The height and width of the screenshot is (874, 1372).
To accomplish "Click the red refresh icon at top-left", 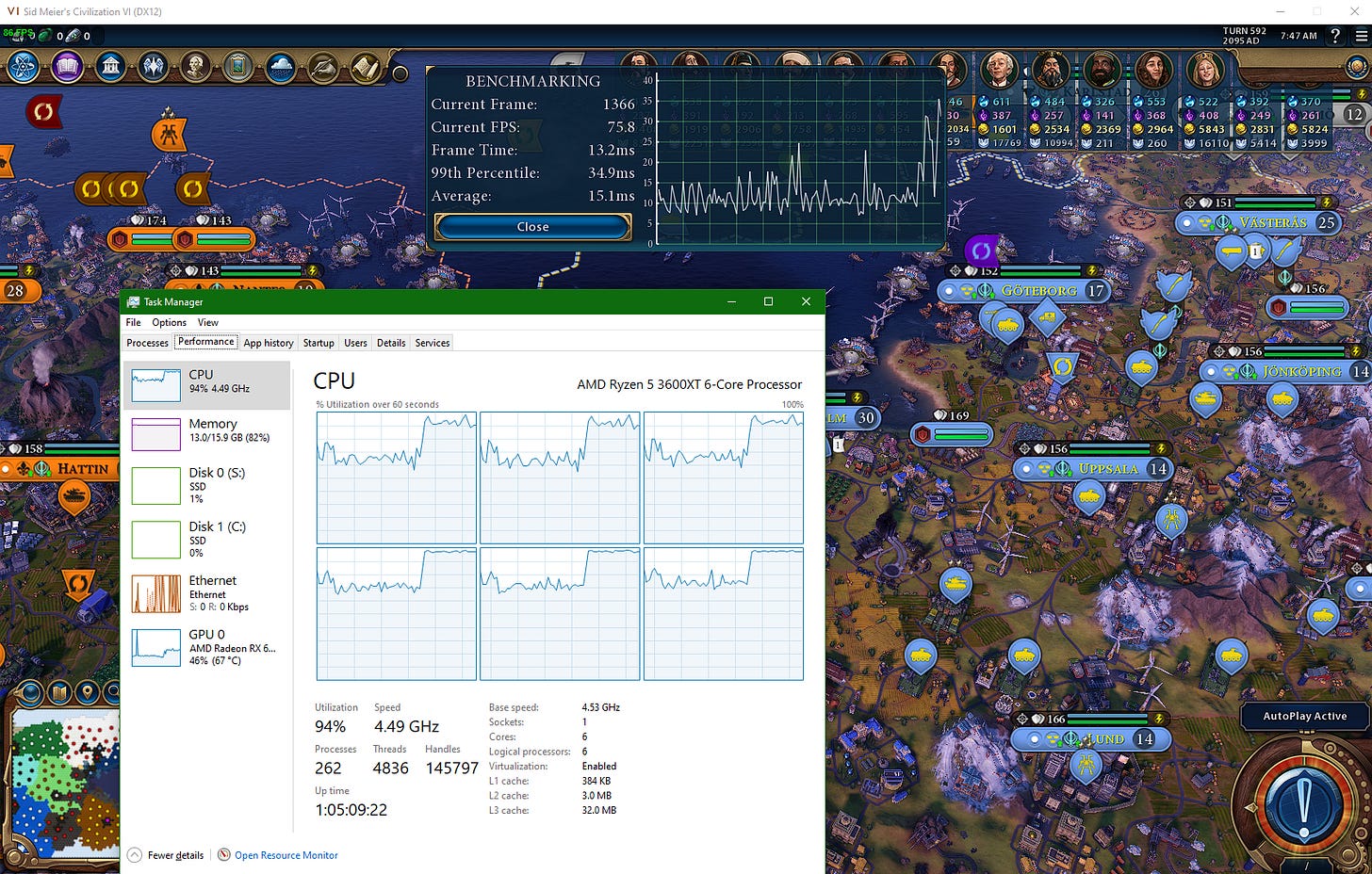I will [x=43, y=111].
